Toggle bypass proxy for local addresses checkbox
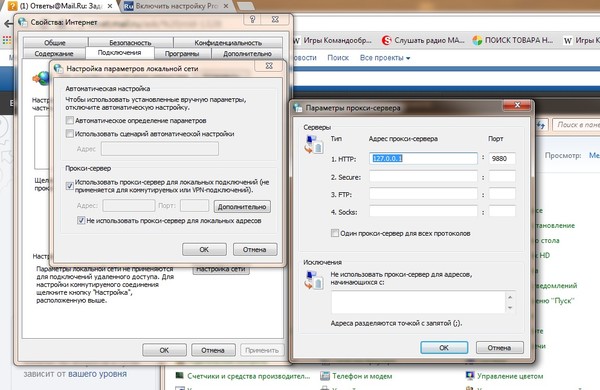Image resolution: width=600 pixels, height=390 pixels. (81, 220)
